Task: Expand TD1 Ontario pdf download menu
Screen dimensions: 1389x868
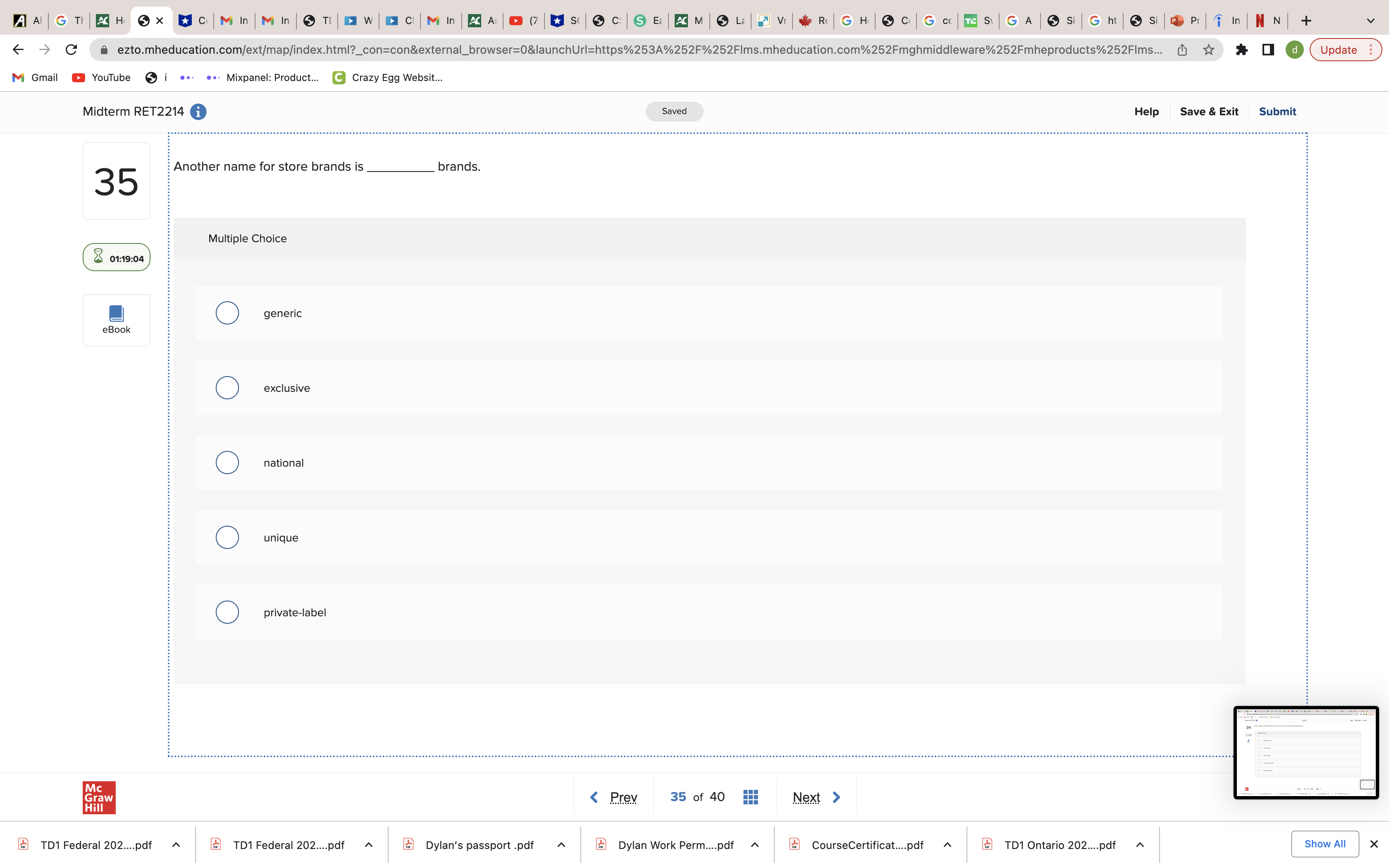Action: (1140, 844)
